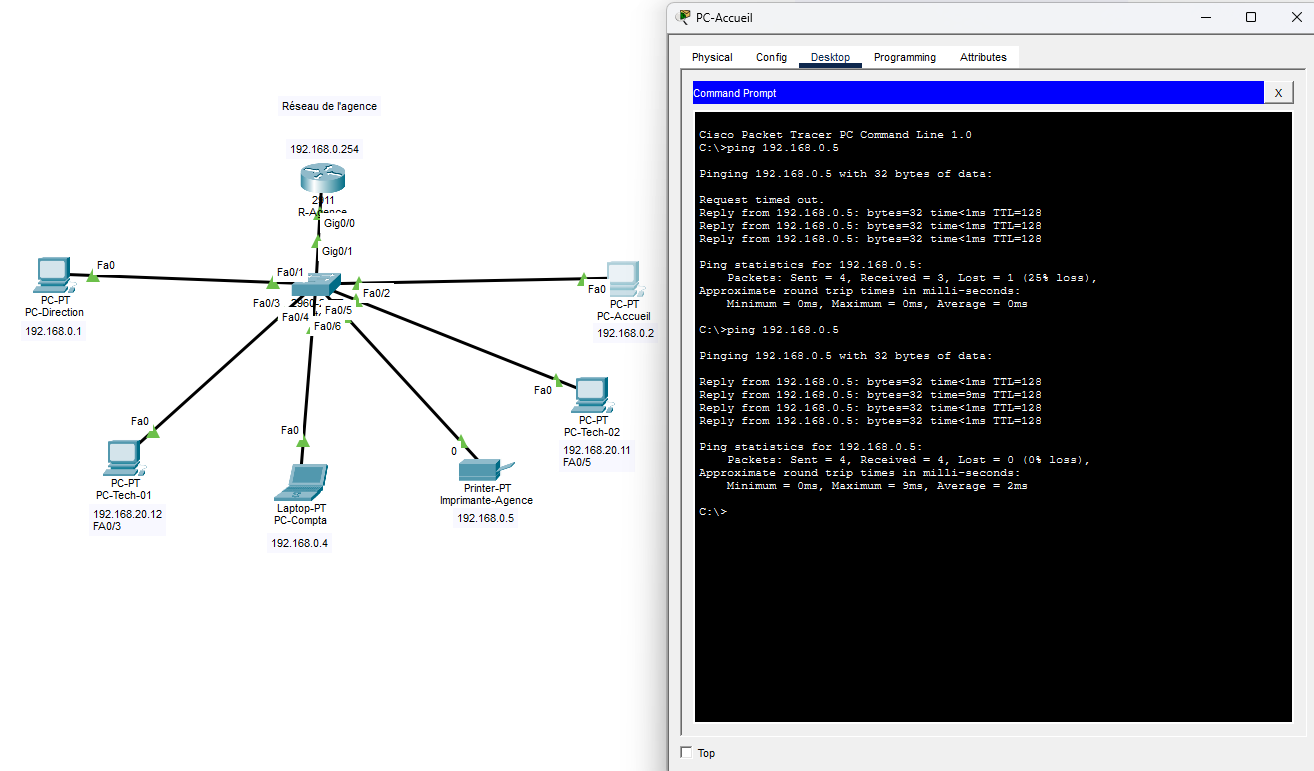
Task: Click the link light at PC-Tech-02 Fa0
Action: click(x=559, y=382)
